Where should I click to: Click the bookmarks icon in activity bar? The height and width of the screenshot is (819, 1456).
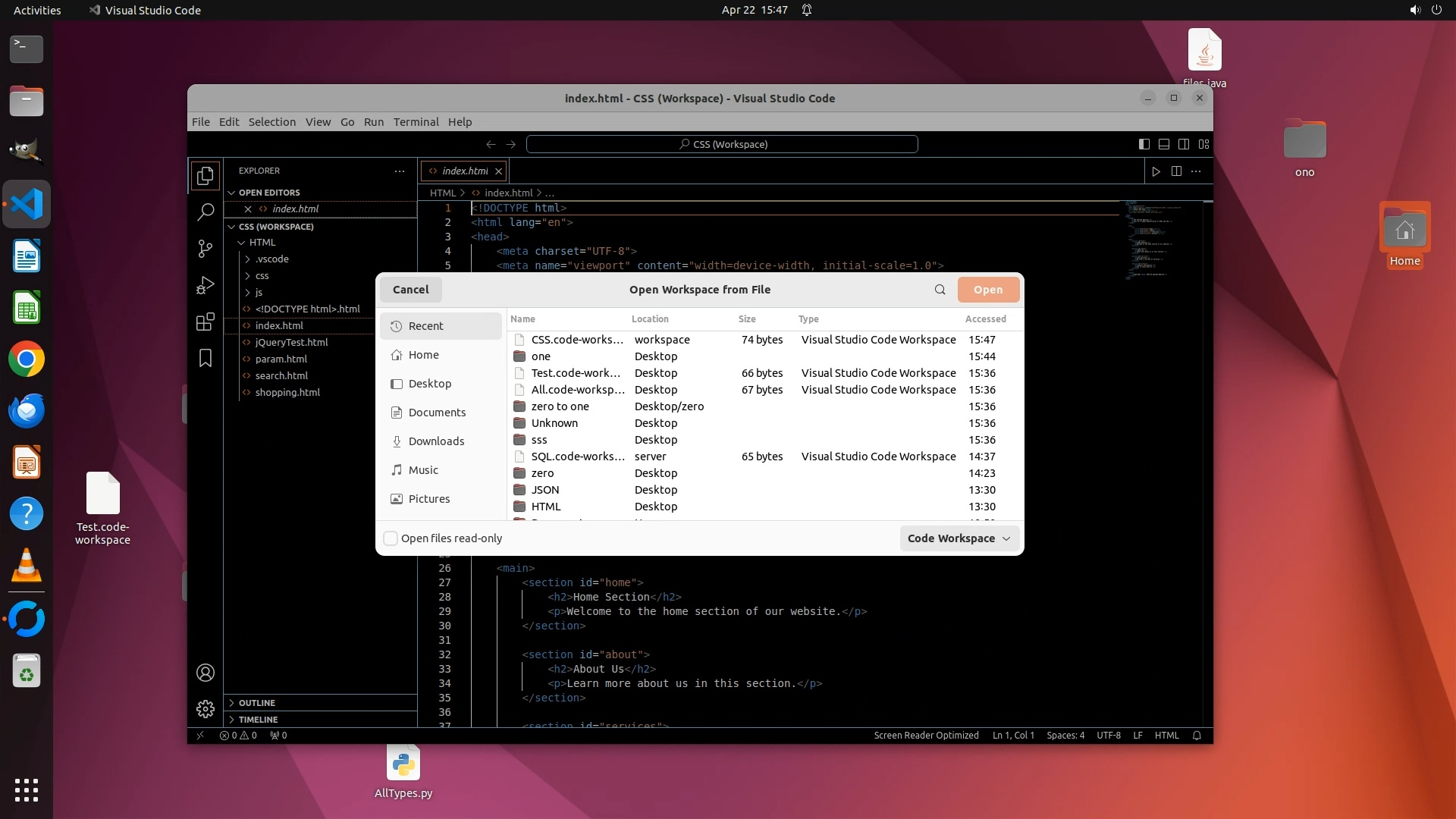tap(206, 358)
